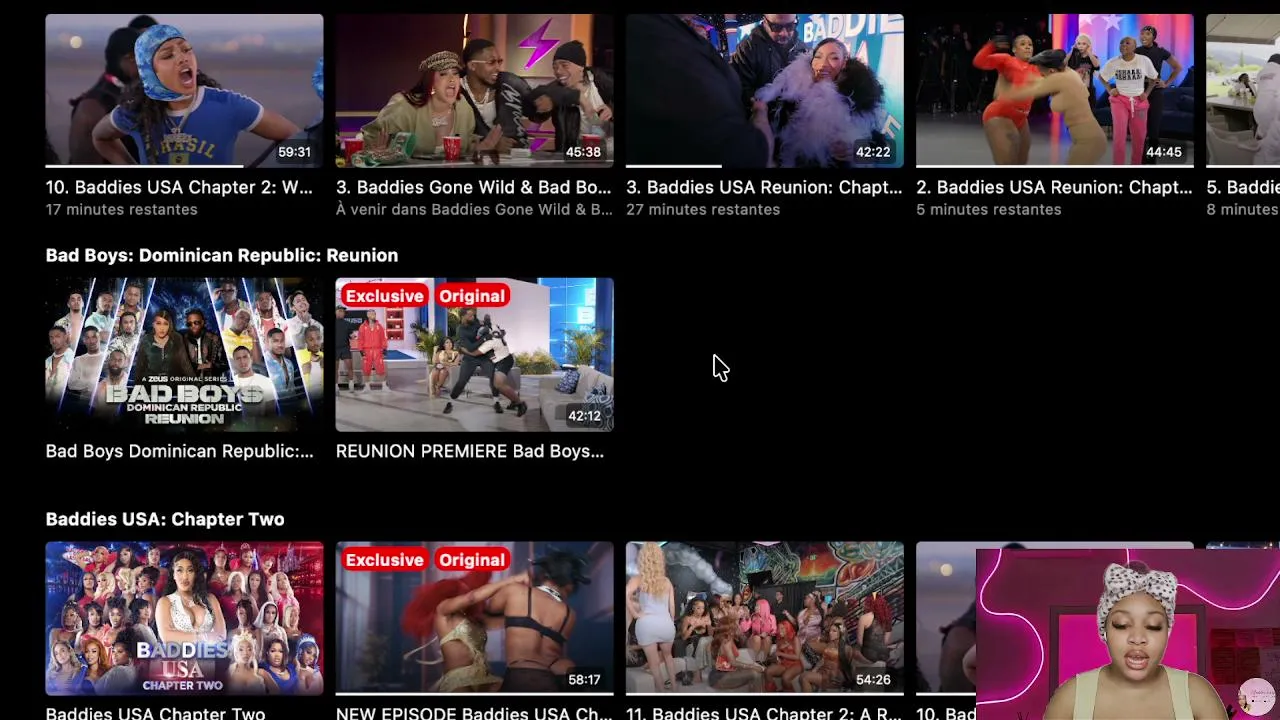Viewport: 1280px width, 720px height.
Task: Click the 54:26 duration label
Action: pos(873,680)
